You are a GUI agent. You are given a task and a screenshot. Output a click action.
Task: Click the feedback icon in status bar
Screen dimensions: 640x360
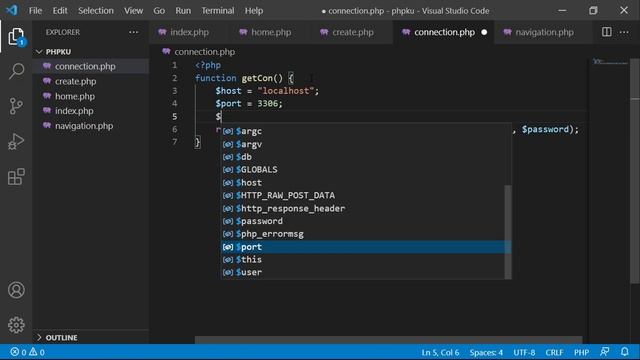point(605,352)
